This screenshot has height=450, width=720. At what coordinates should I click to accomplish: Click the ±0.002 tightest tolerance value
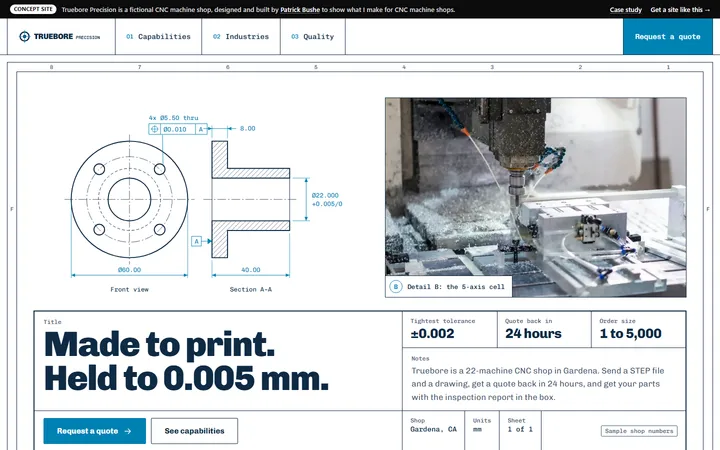[433, 333]
